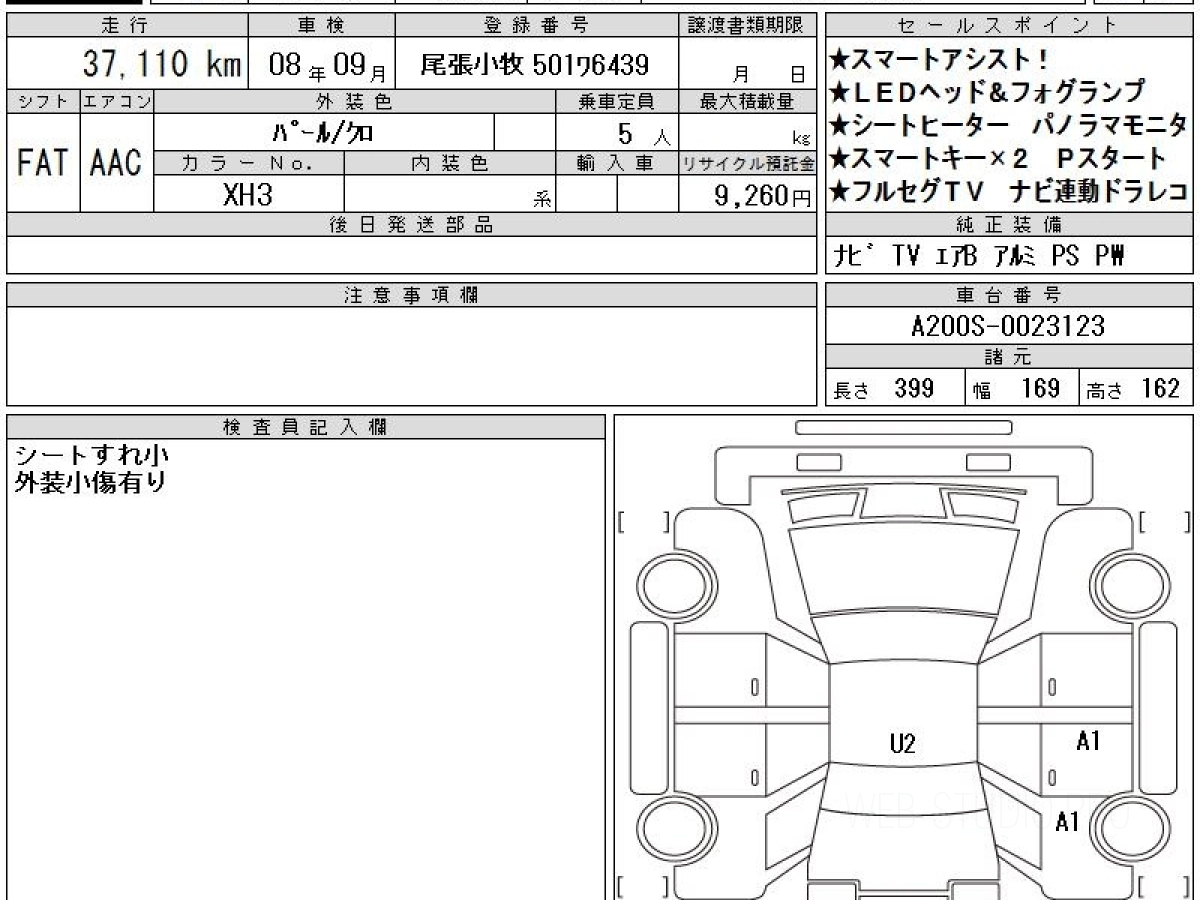Click the セールスポイント header
Screen dimensions: 1200x900
(1009, 26)
